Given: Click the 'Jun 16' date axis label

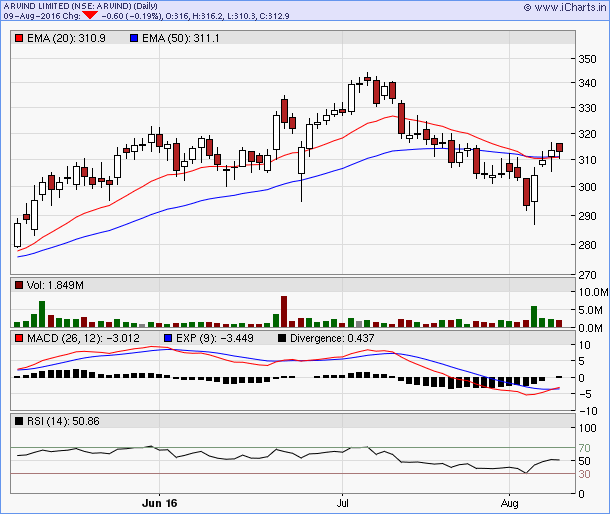Looking at the screenshot, I should pyautogui.click(x=160, y=503).
